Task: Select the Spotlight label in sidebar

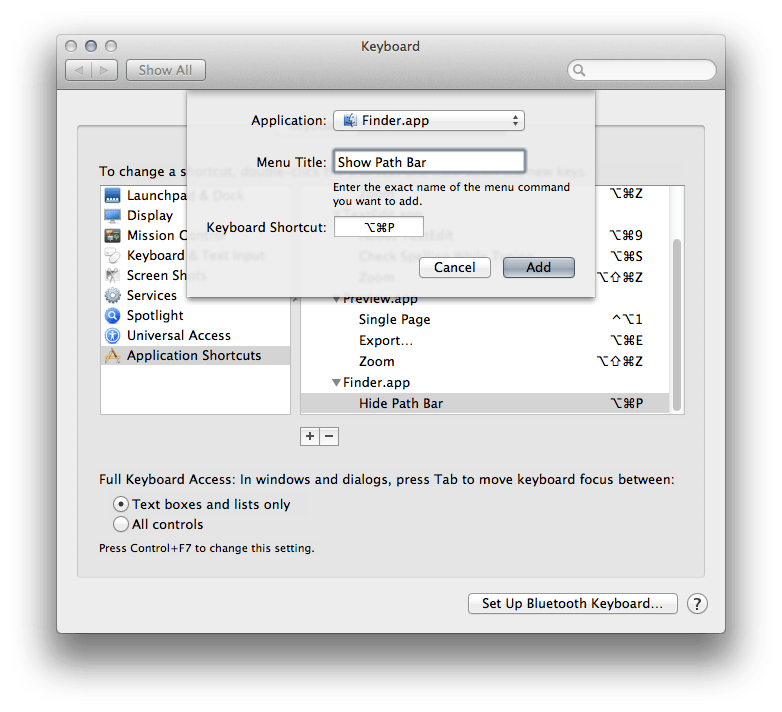Action: 155,316
